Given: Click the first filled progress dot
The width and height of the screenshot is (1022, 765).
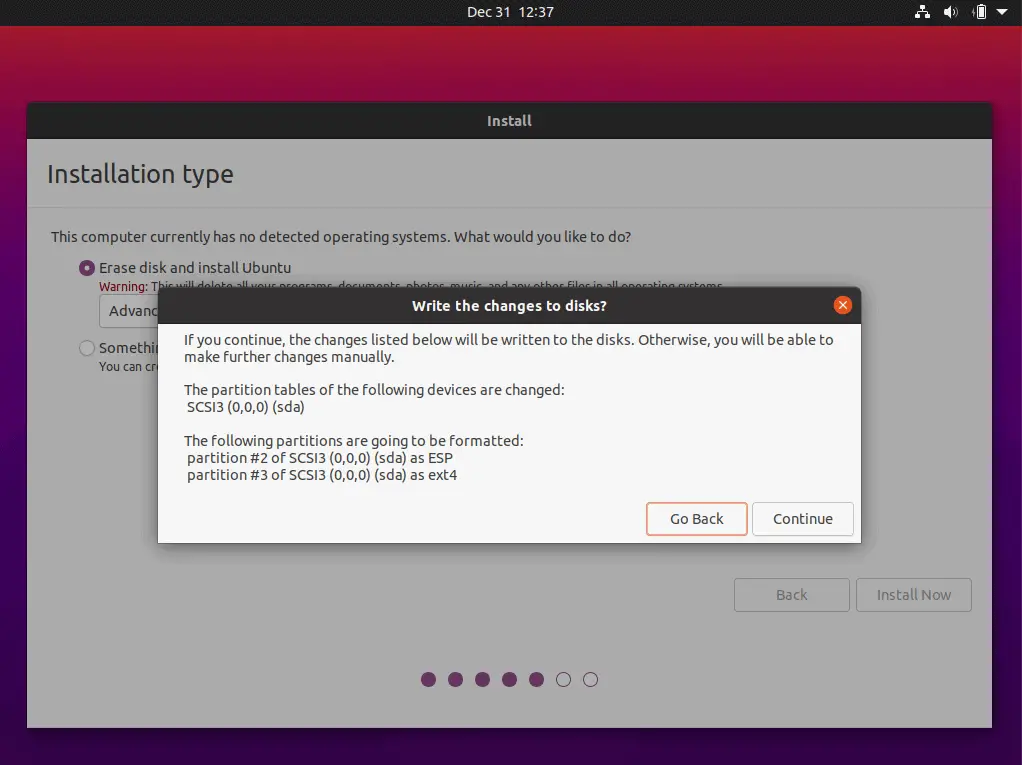Looking at the screenshot, I should coord(428,680).
